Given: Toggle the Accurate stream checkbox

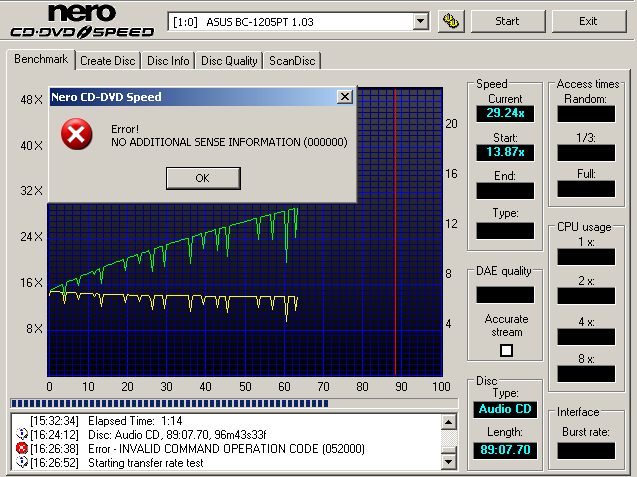Looking at the screenshot, I should tap(506, 351).
